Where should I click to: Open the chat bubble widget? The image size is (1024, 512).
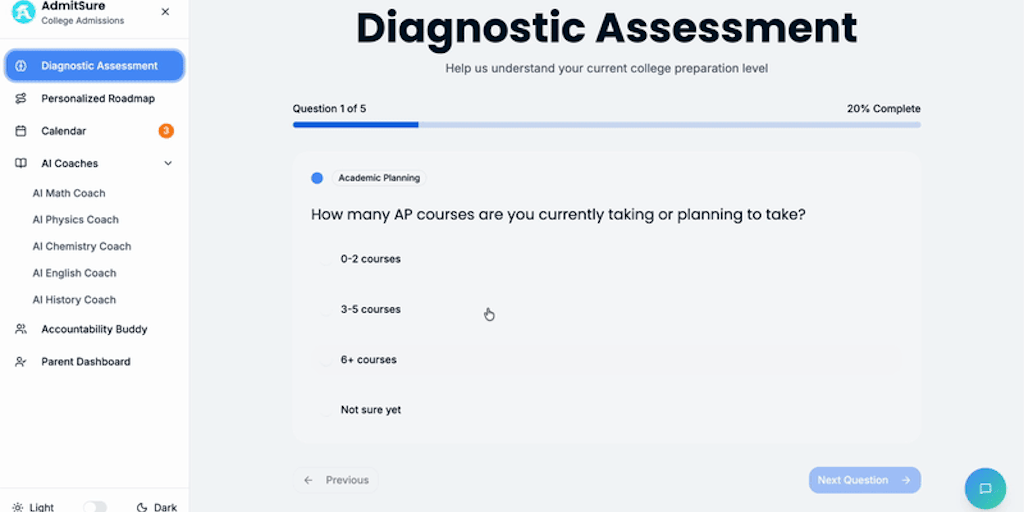pos(985,488)
